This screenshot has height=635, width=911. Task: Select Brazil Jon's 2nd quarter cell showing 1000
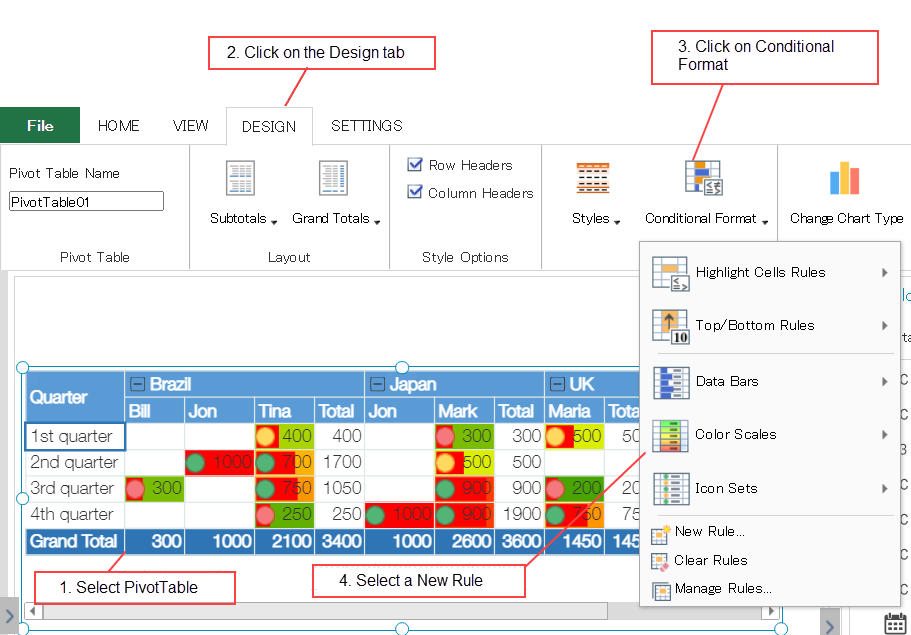(220, 462)
